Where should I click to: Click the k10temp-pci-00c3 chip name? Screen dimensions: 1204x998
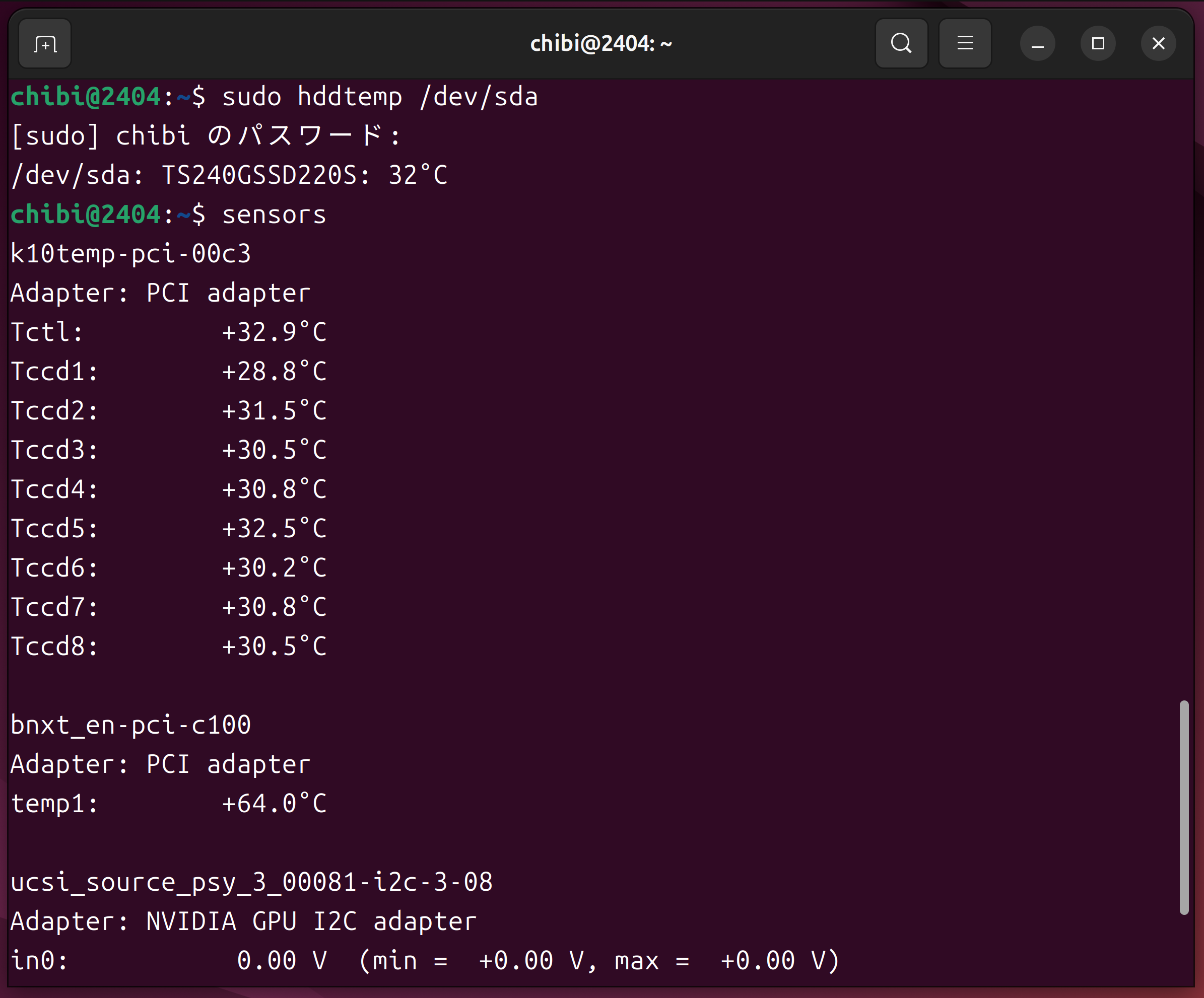click(x=130, y=254)
